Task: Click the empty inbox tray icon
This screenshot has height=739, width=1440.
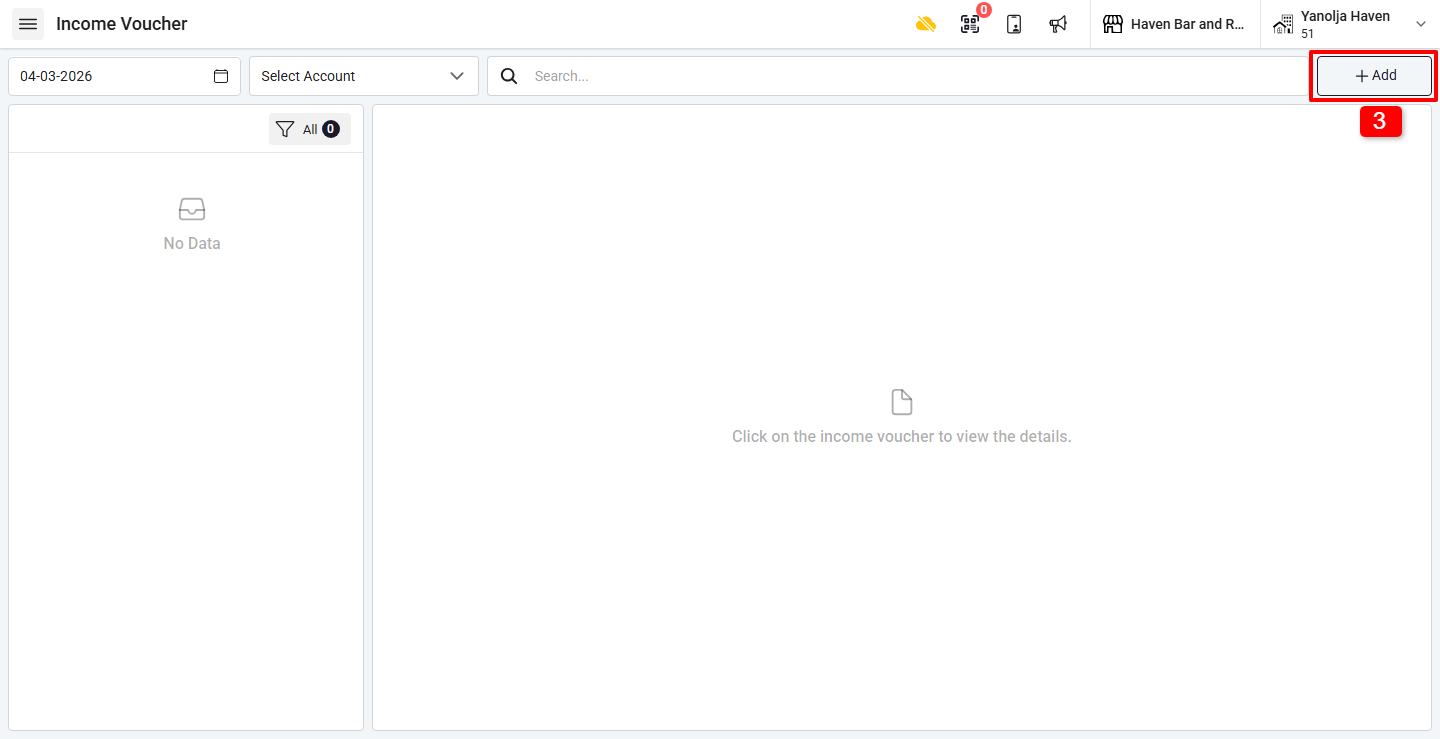Action: [x=192, y=209]
